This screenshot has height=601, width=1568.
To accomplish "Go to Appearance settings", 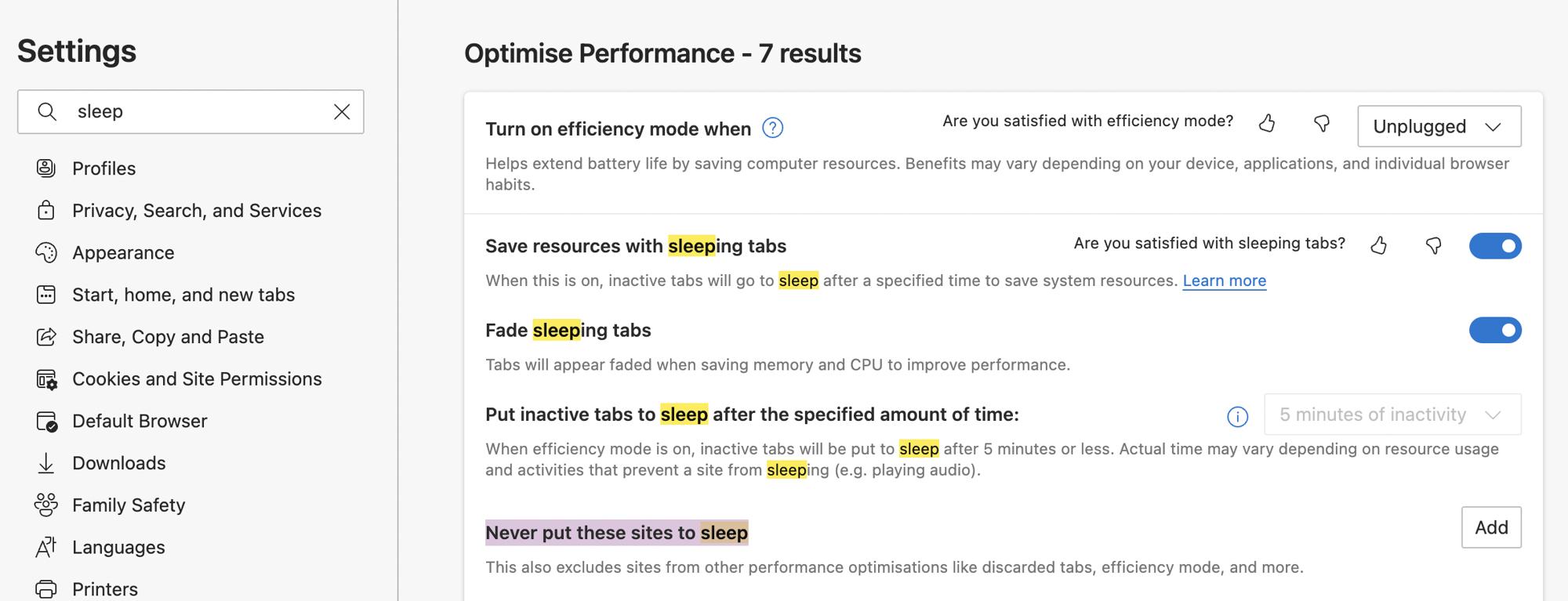I will tap(123, 253).
